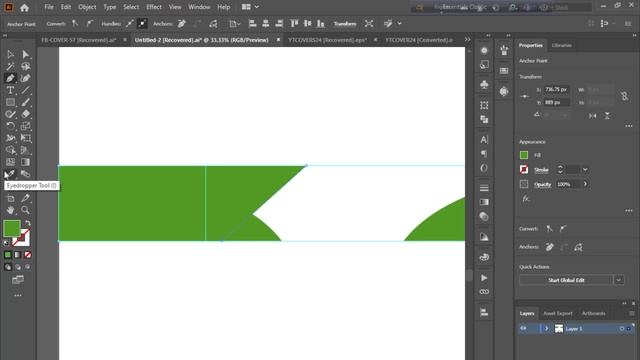Viewport: 640px width, 360px height.
Task: Select the Width/Warp tool
Action: click(x=11, y=138)
